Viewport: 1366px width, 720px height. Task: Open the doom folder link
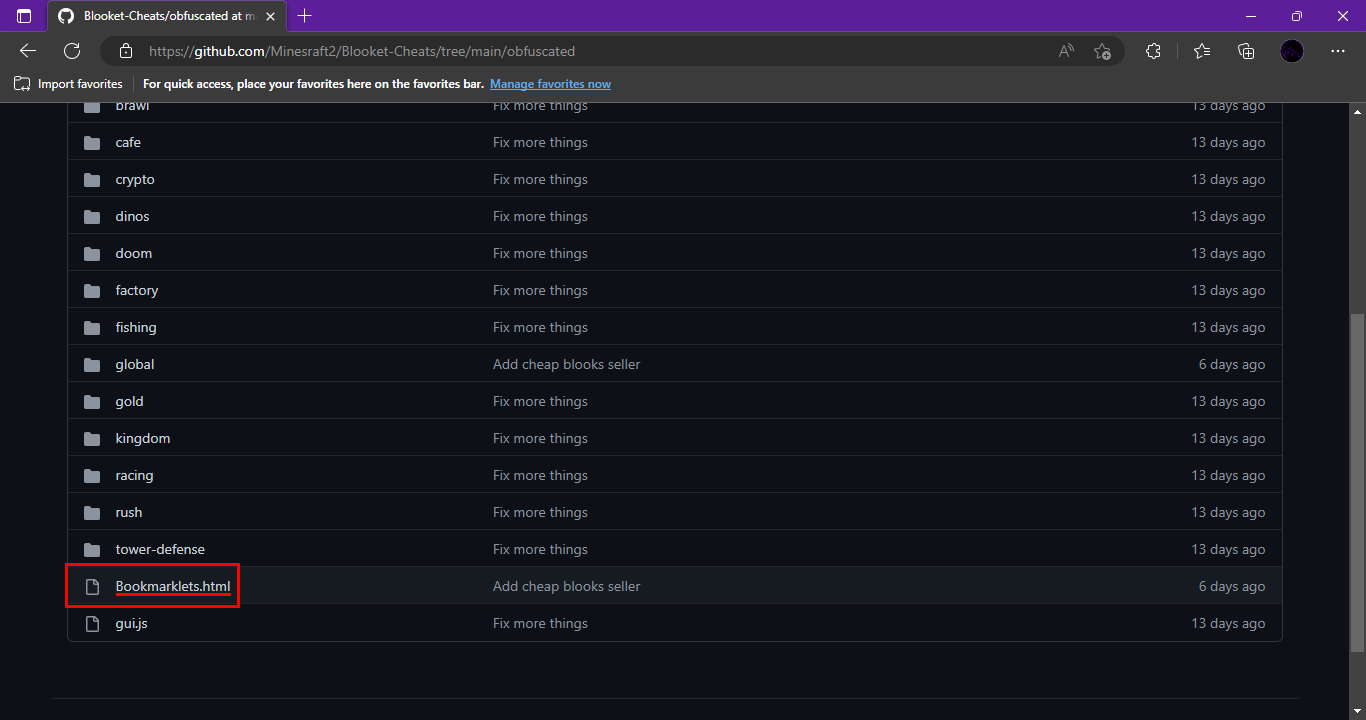click(x=134, y=254)
